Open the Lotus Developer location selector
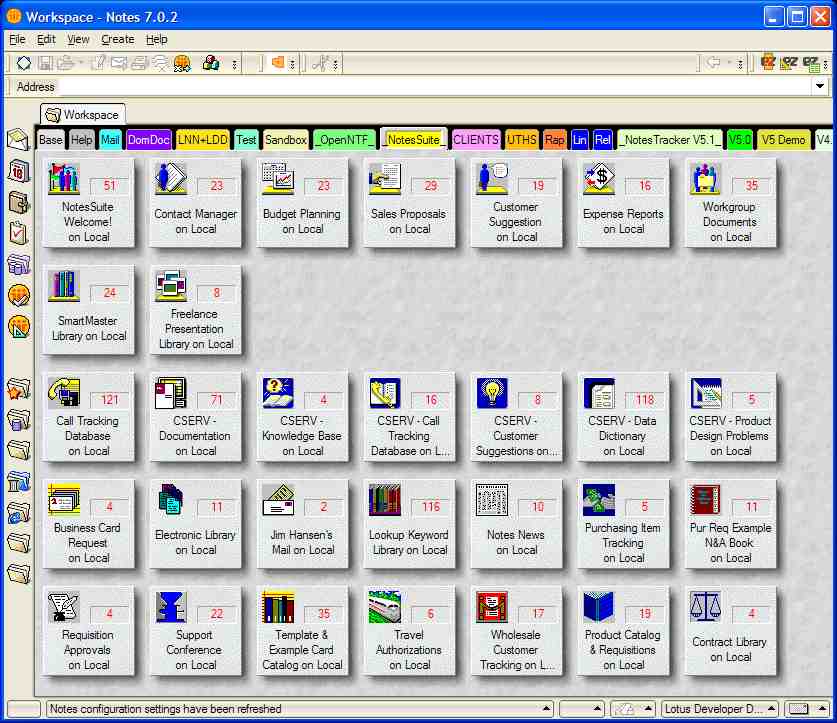Viewport: 837px width, 723px height. point(719,709)
